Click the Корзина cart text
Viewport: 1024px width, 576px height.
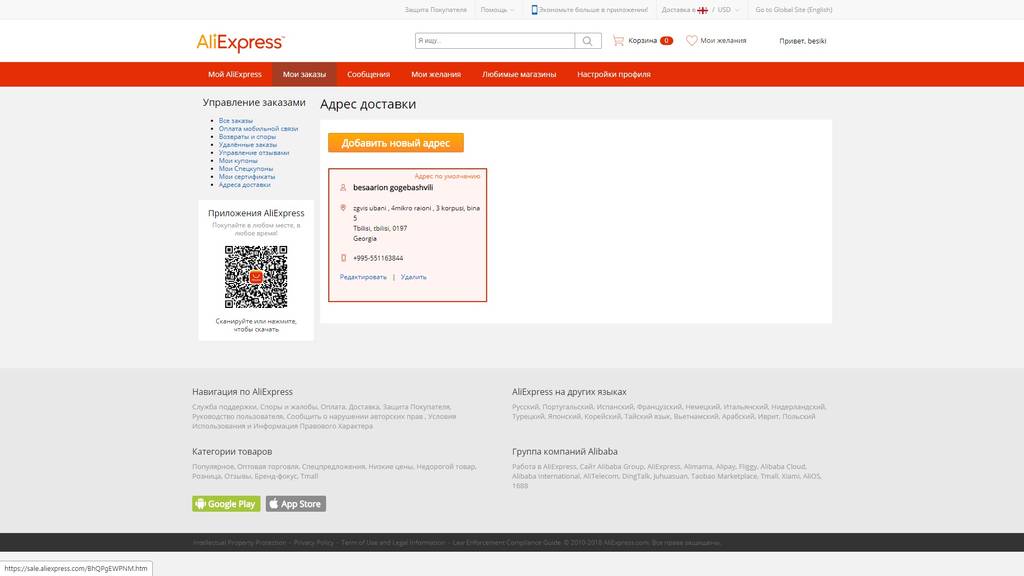(x=643, y=40)
